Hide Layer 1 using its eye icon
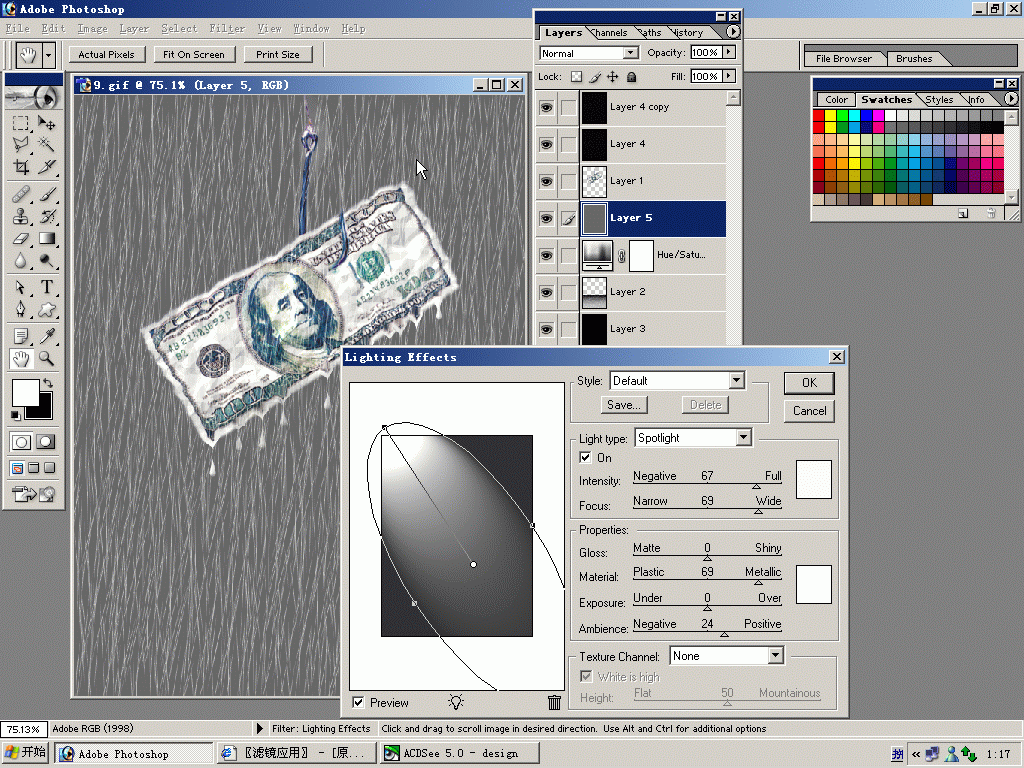Screen dimensions: 1024x768 coord(547,182)
